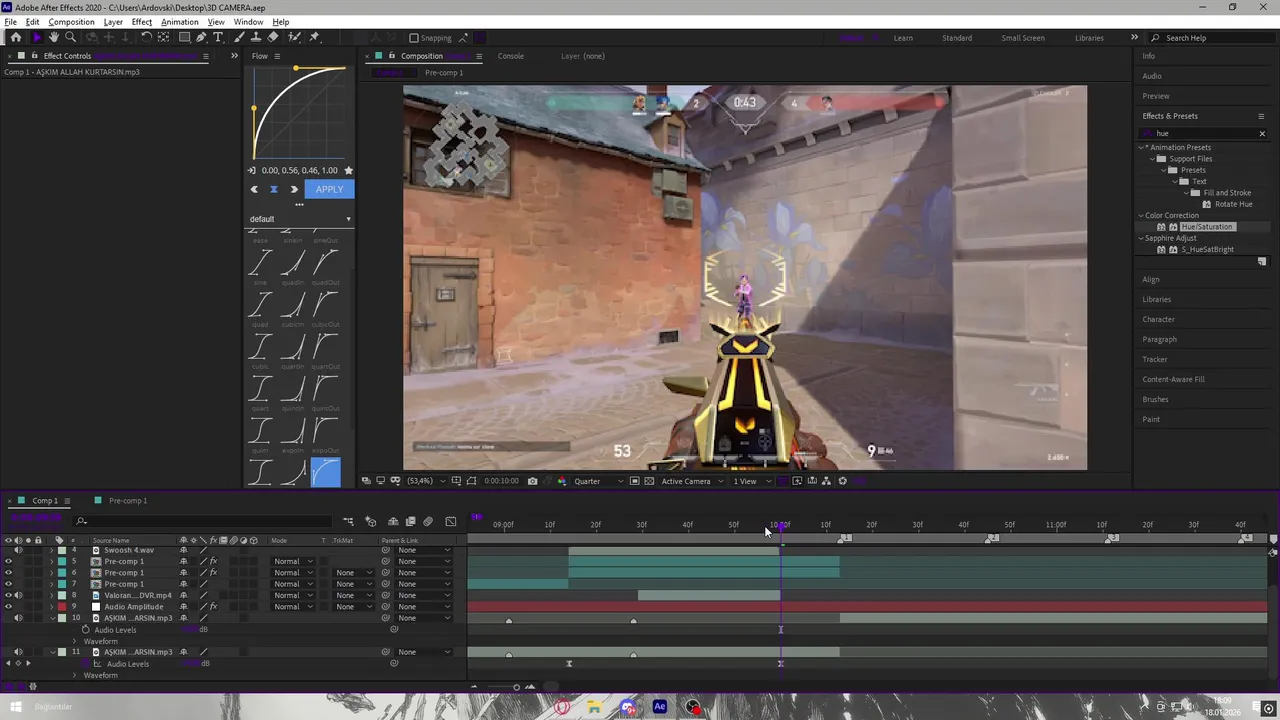This screenshot has width=1280, height=720.
Task: Open the Flow preset 'default' dropdown
Action: (x=300, y=219)
